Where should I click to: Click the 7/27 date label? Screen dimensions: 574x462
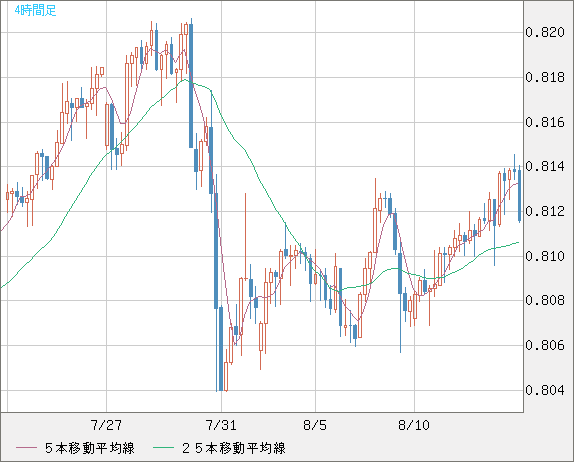point(106,425)
